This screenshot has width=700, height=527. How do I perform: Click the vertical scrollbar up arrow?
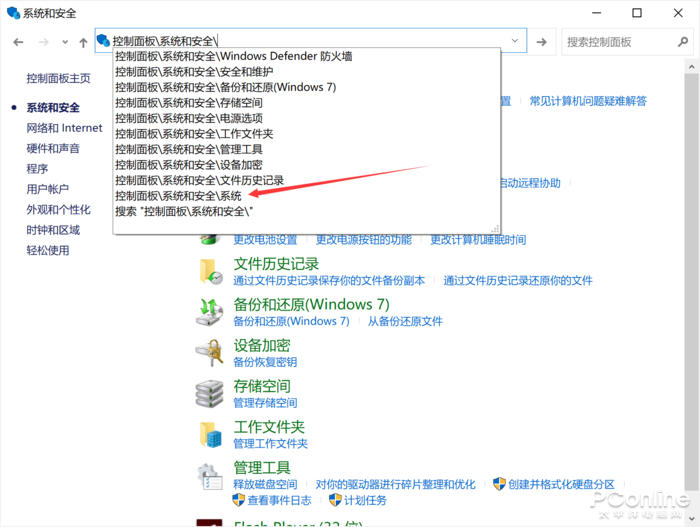(x=692, y=67)
